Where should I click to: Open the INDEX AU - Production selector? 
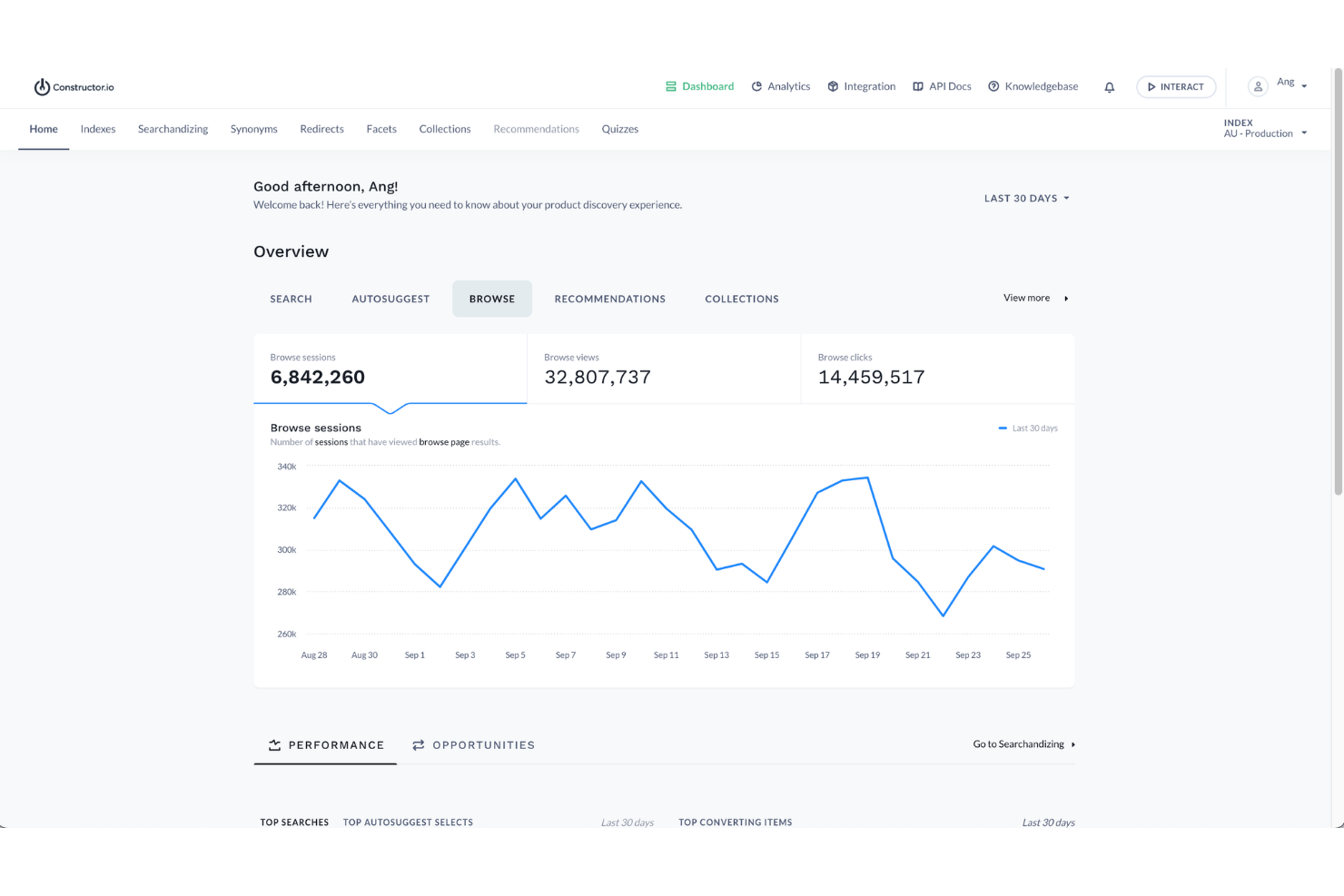coord(1265,128)
